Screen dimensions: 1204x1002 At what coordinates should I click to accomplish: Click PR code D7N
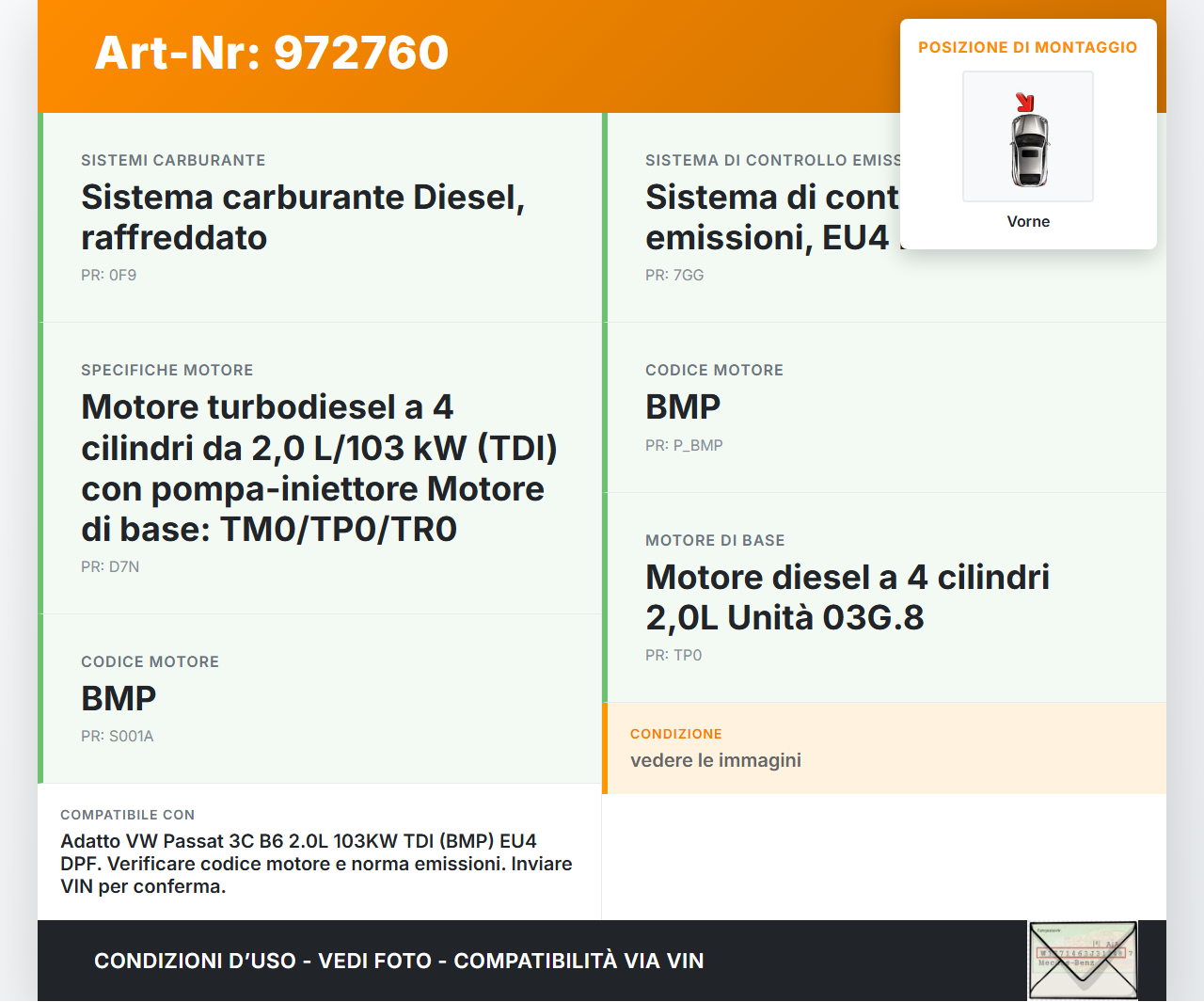[110, 567]
